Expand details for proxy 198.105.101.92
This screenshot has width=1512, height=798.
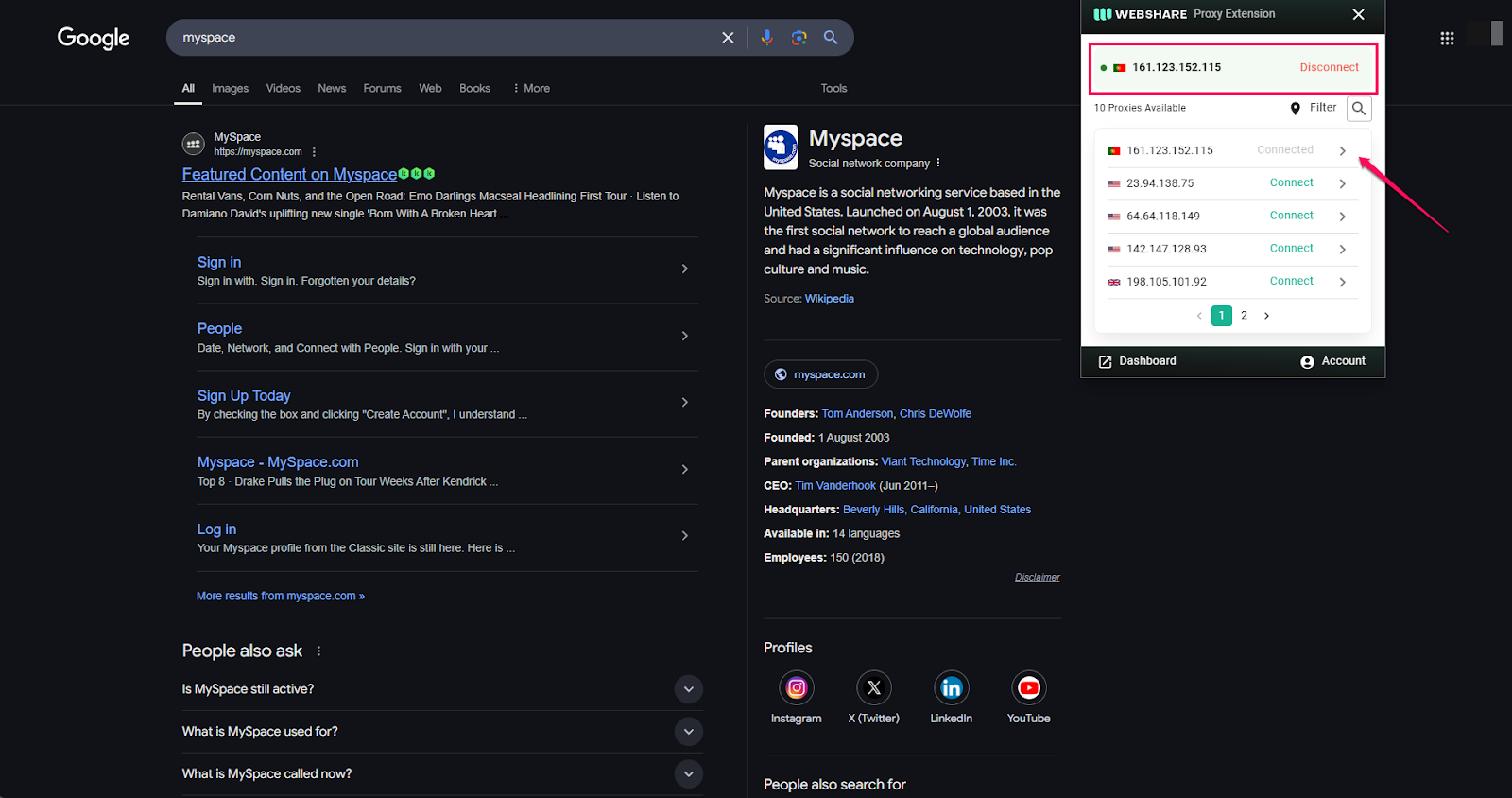point(1342,282)
